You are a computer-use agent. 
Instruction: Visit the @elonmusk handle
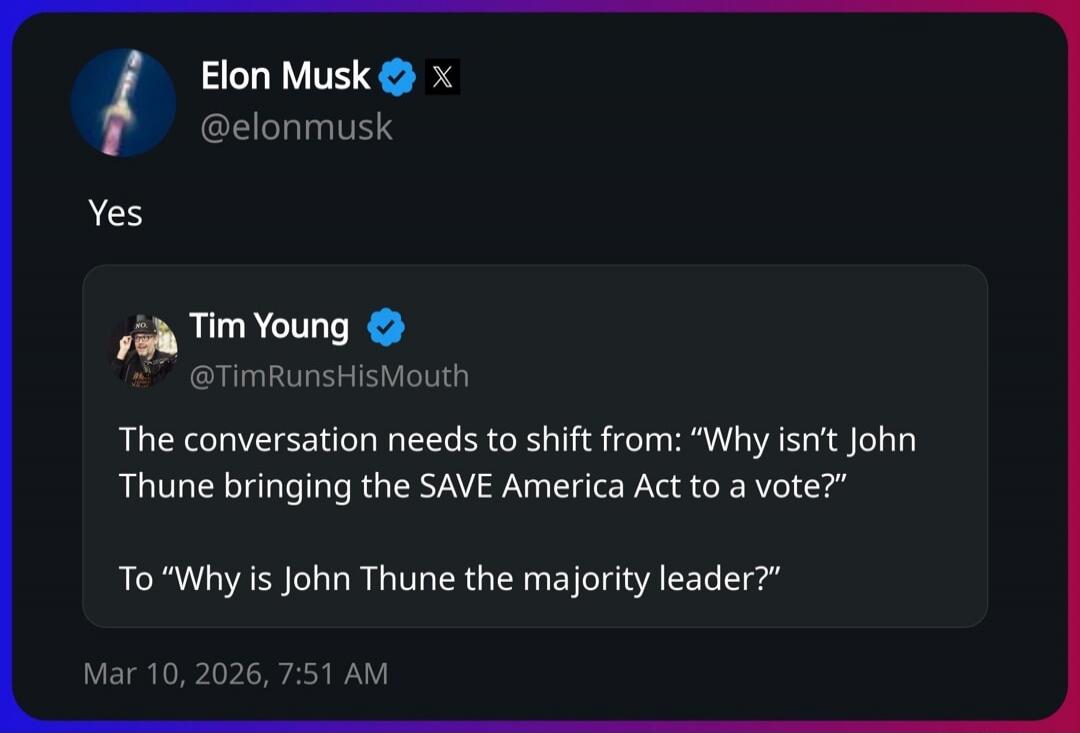pyautogui.click(x=297, y=127)
